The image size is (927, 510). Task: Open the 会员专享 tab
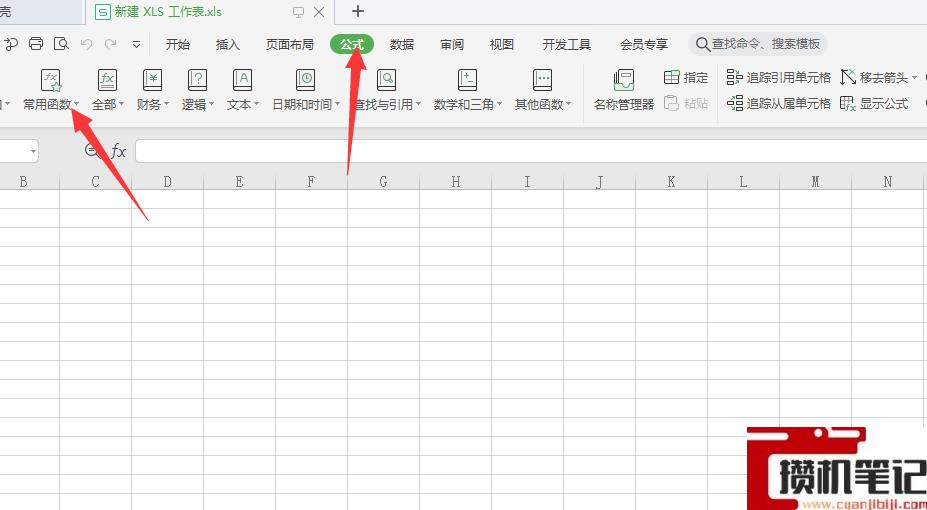click(644, 44)
